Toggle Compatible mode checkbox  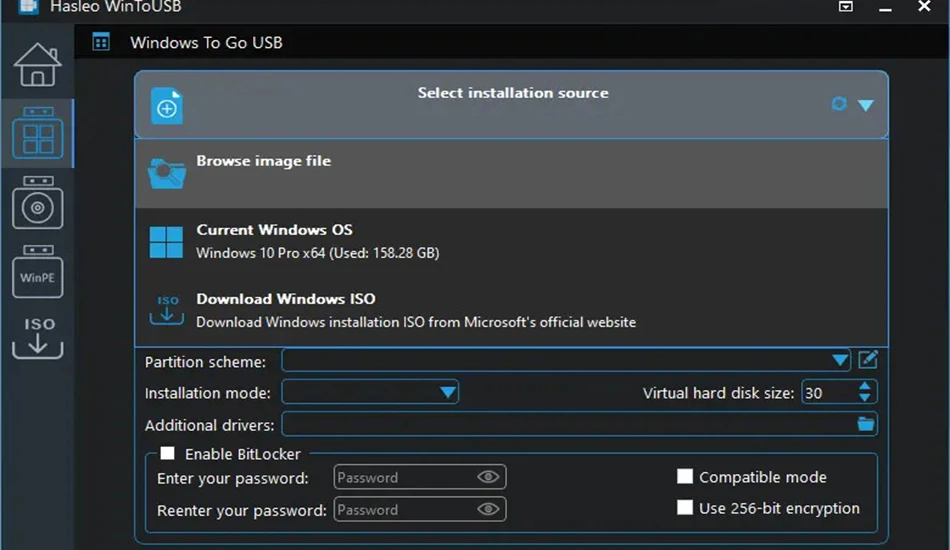(685, 477)
